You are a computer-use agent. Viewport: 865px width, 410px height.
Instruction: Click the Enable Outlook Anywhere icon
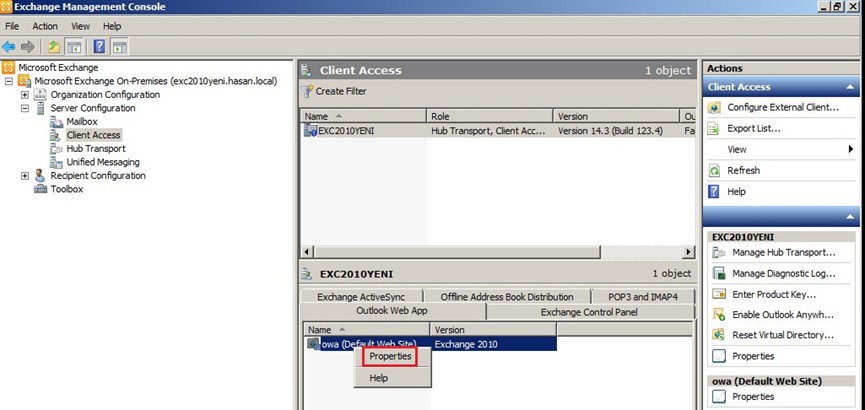point(718,315)
